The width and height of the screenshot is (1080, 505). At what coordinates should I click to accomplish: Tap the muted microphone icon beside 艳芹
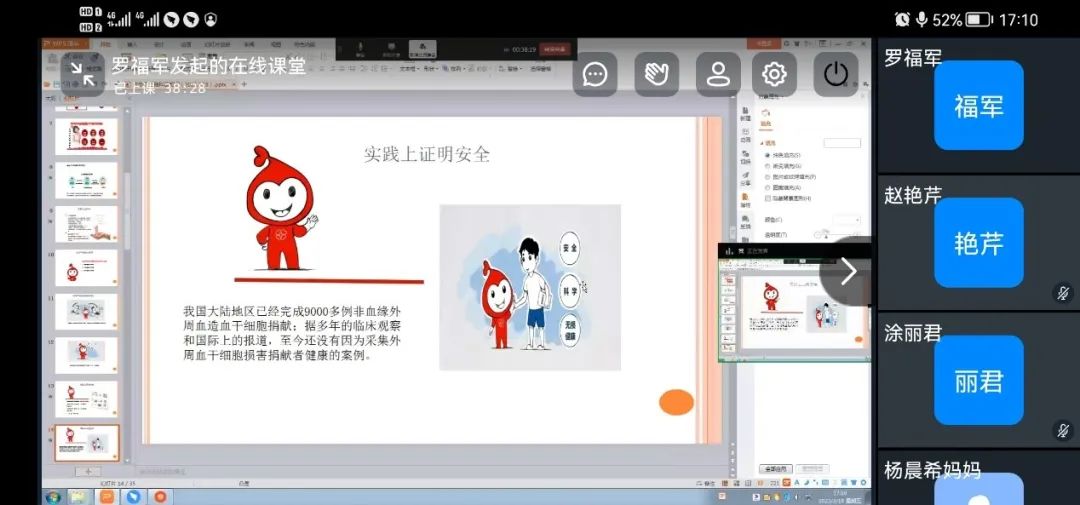click(1063, 293)
